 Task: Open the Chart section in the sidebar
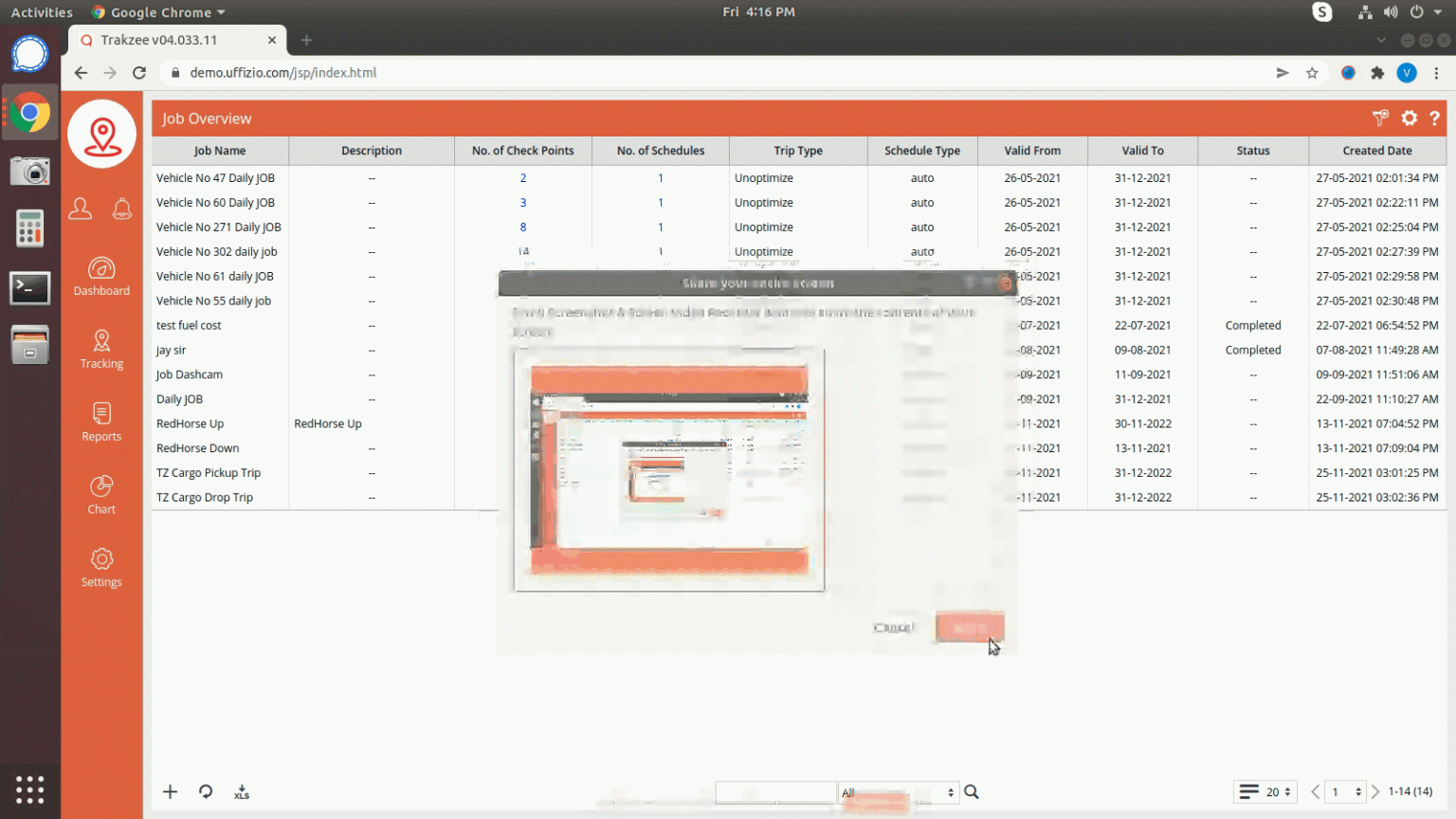click(x=101, y=496)
